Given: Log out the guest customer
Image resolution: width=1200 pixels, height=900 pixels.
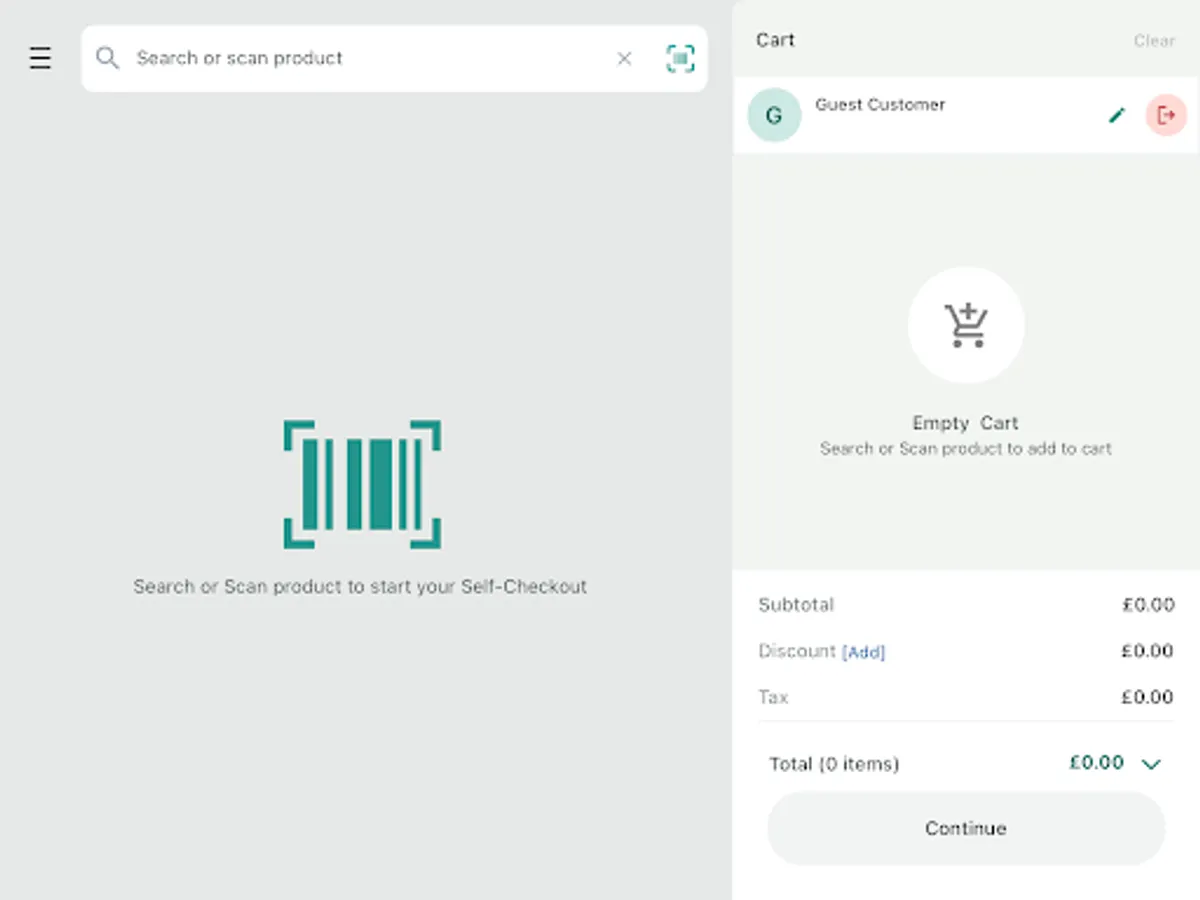Looking at the screenshot, I should (x=1165, y=116).
